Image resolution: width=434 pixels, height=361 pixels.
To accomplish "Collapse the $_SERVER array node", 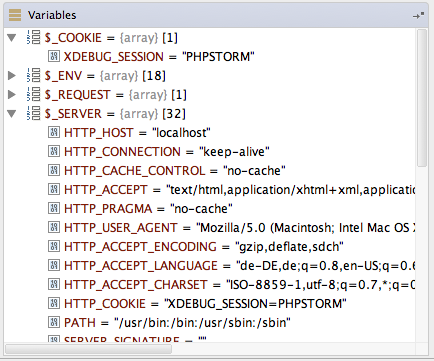I will tap(12, 114).
